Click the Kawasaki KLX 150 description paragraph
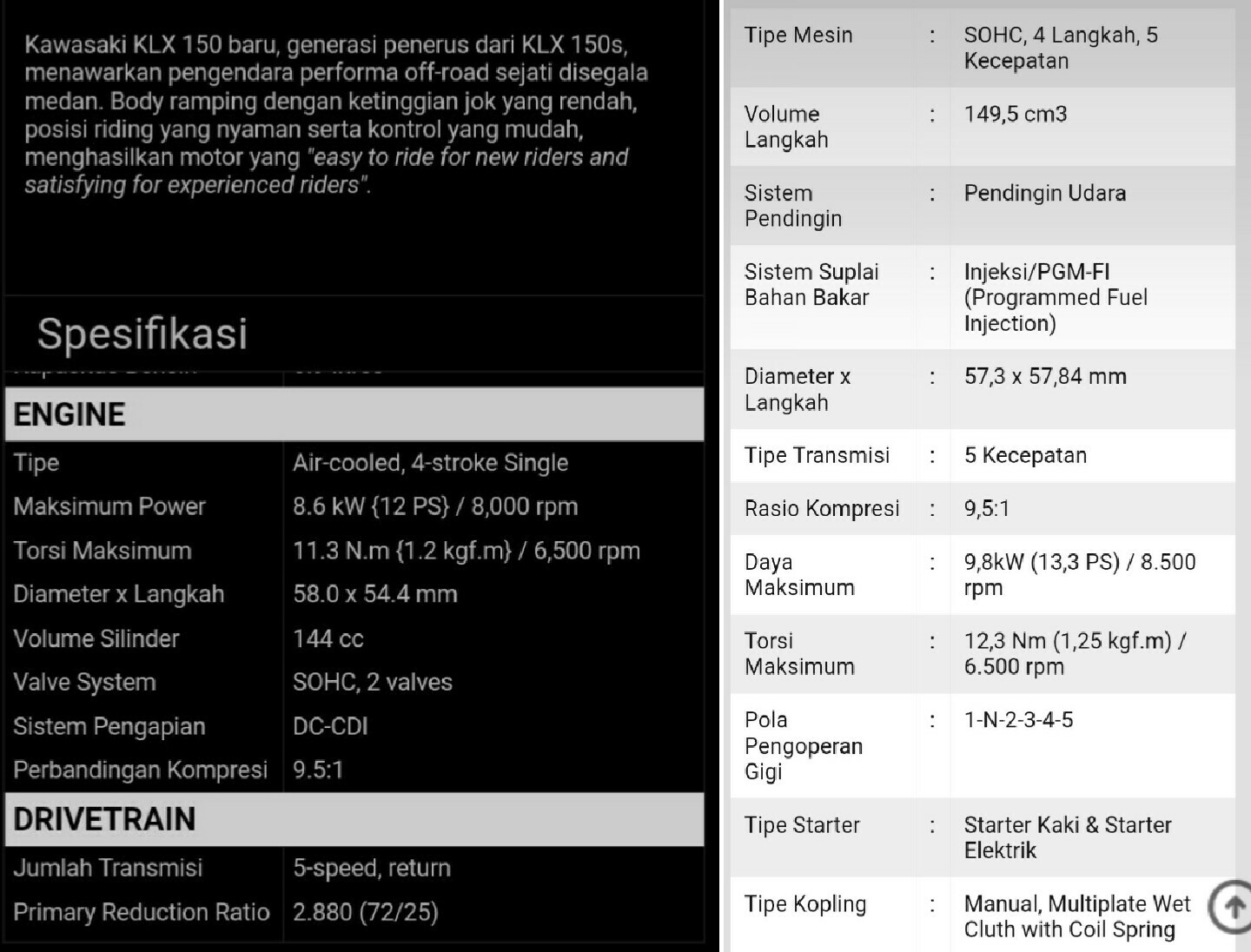The width and height of the screenshot is (1251, 952). [x=337, y=115]
